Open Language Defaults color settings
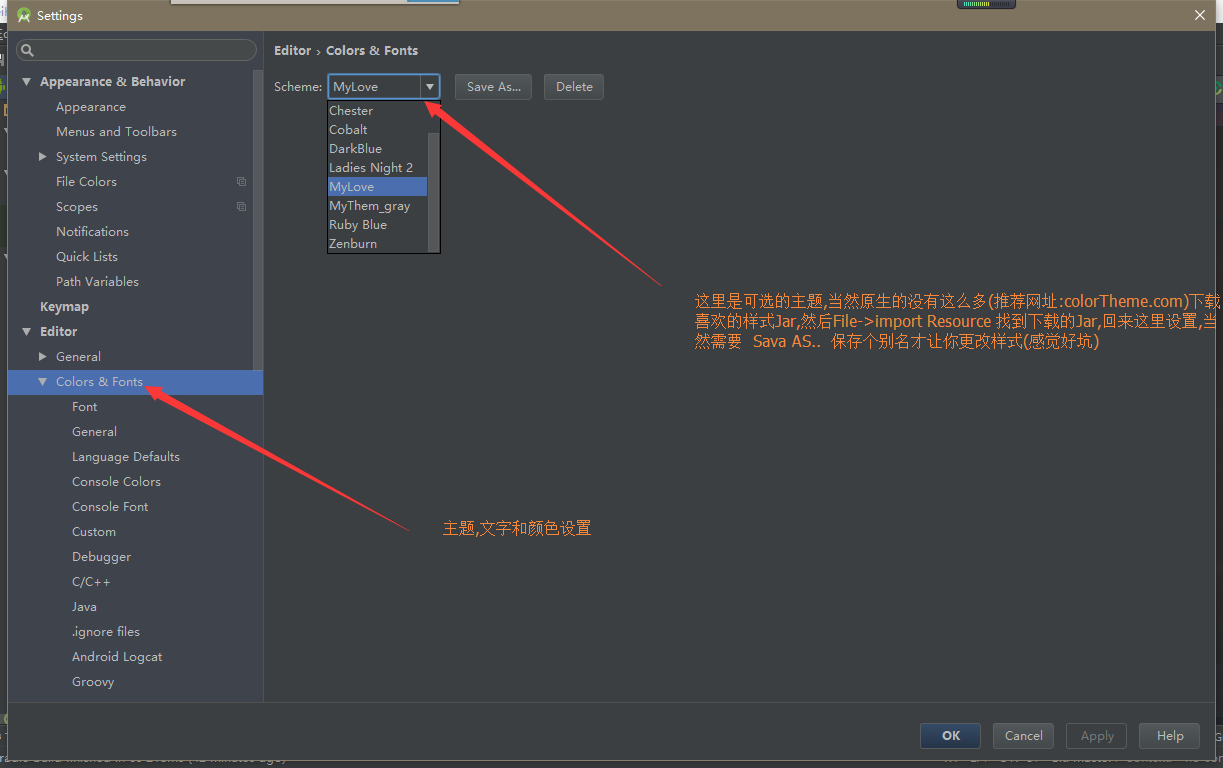Viewport: 1223px width, 768px height. coord(126,457)
